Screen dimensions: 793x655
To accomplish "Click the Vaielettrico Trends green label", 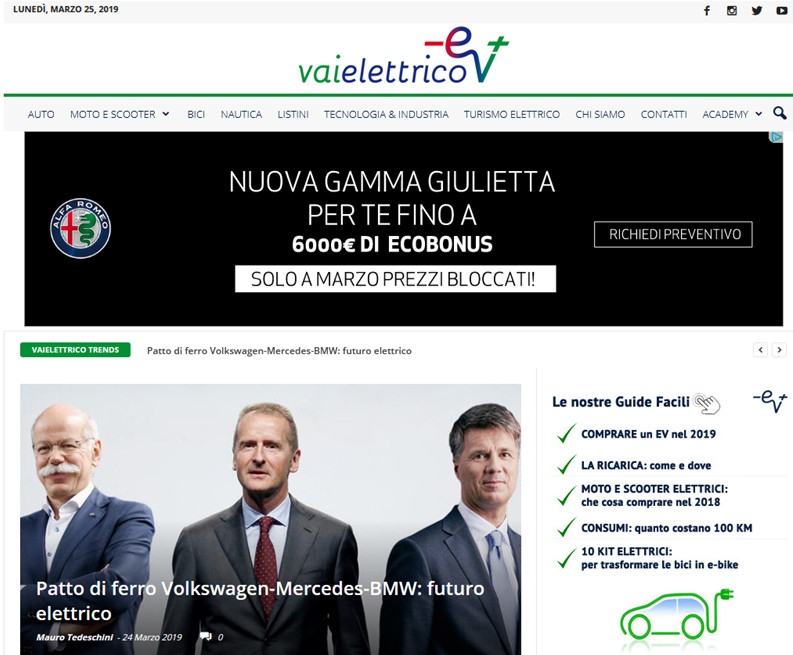I will click(75, 350).
